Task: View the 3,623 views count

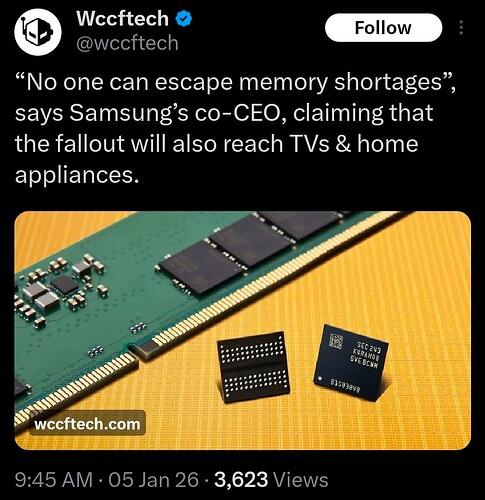Action: click(x=241, y=480)
